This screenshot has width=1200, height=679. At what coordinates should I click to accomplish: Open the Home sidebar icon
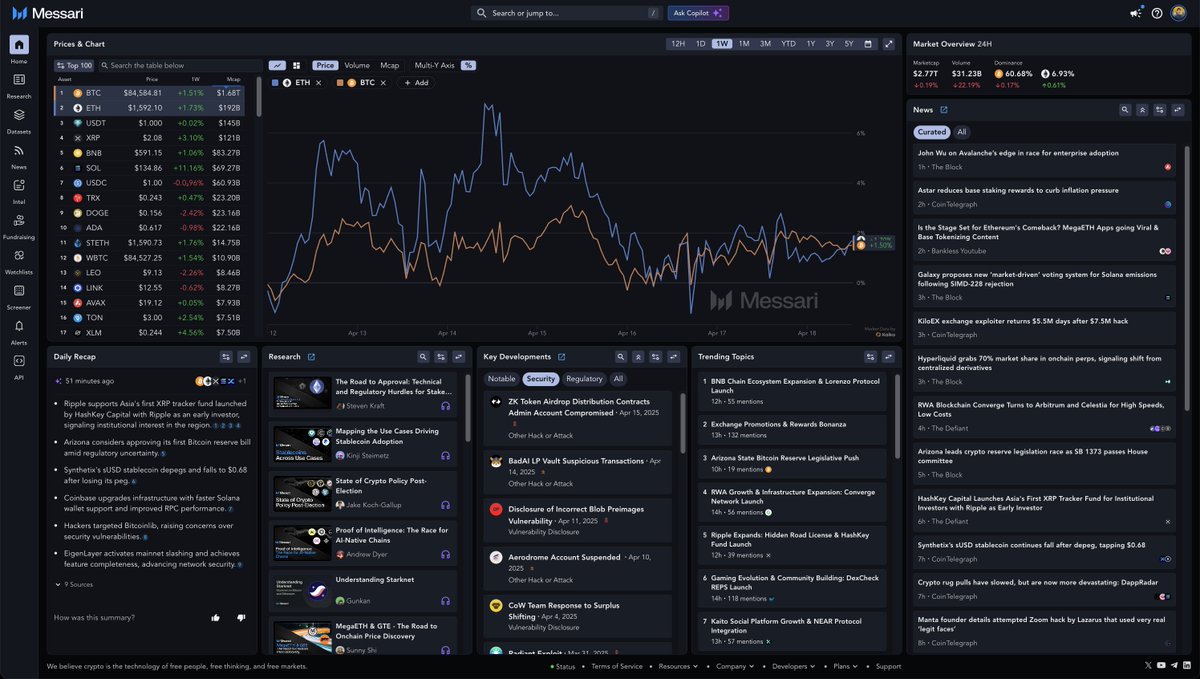tap(19, 46)
